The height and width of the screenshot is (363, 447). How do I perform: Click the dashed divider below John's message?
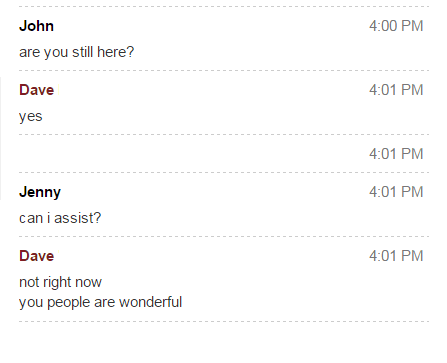tap(224, 71)
